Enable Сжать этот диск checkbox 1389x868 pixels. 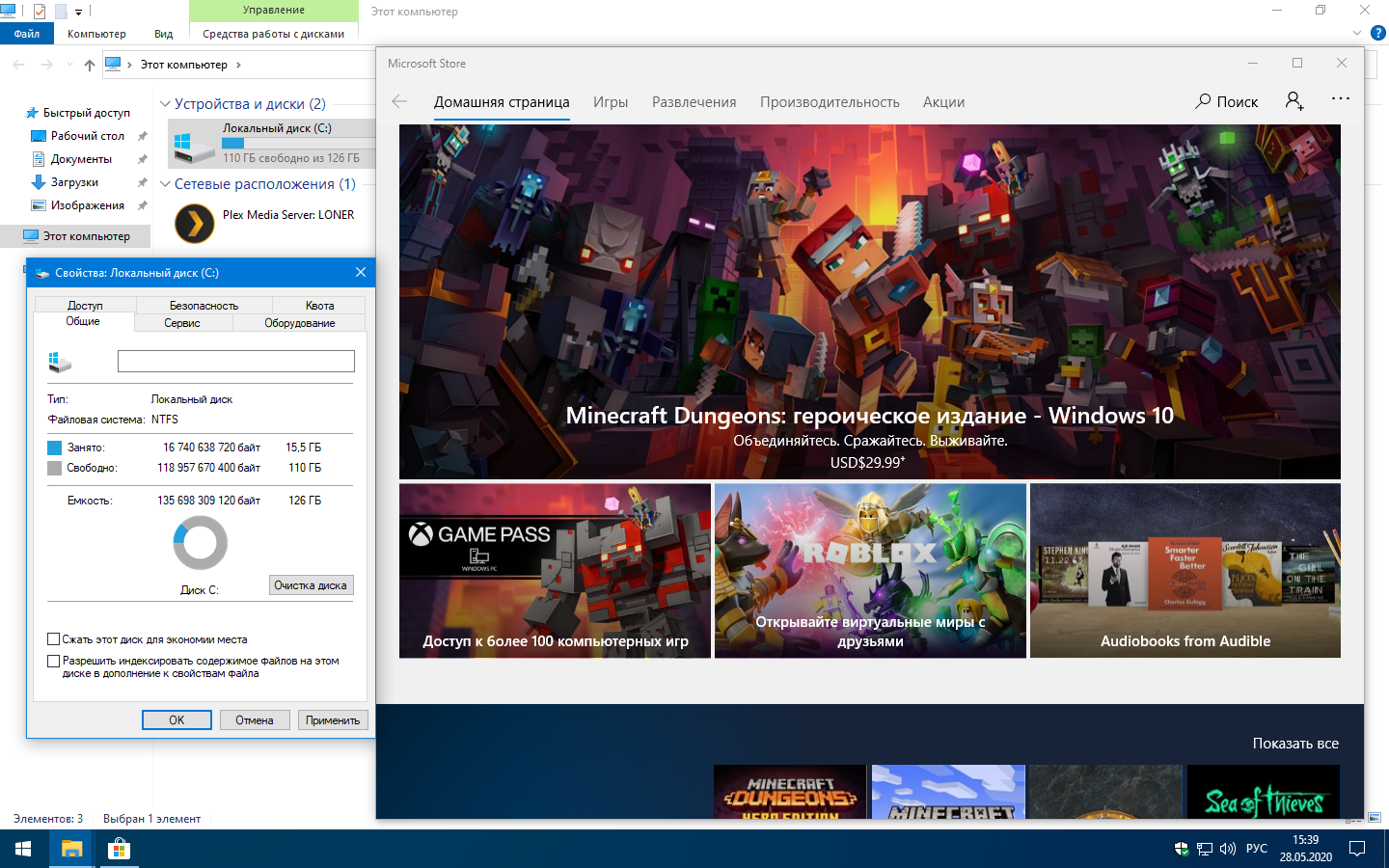coord(54,639)
